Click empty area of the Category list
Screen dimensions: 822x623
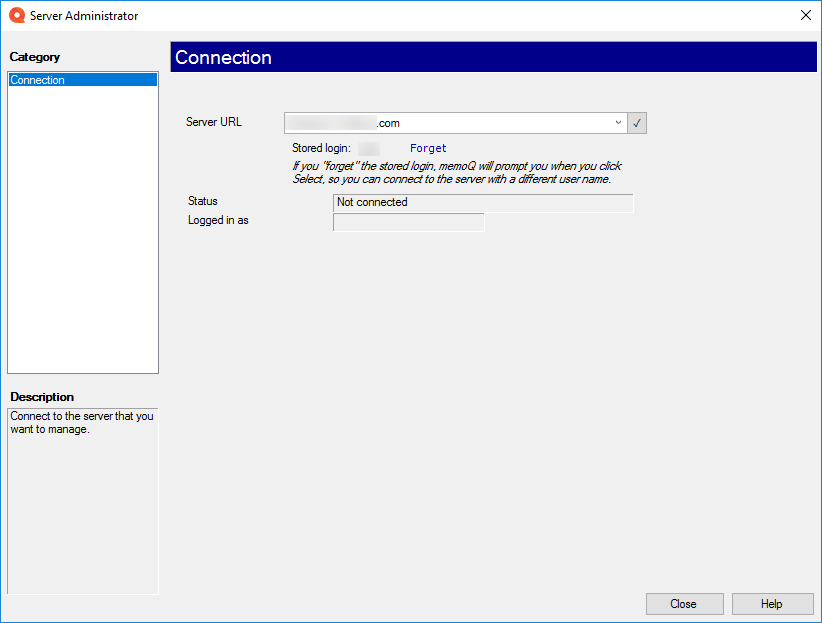coord(82,230)
